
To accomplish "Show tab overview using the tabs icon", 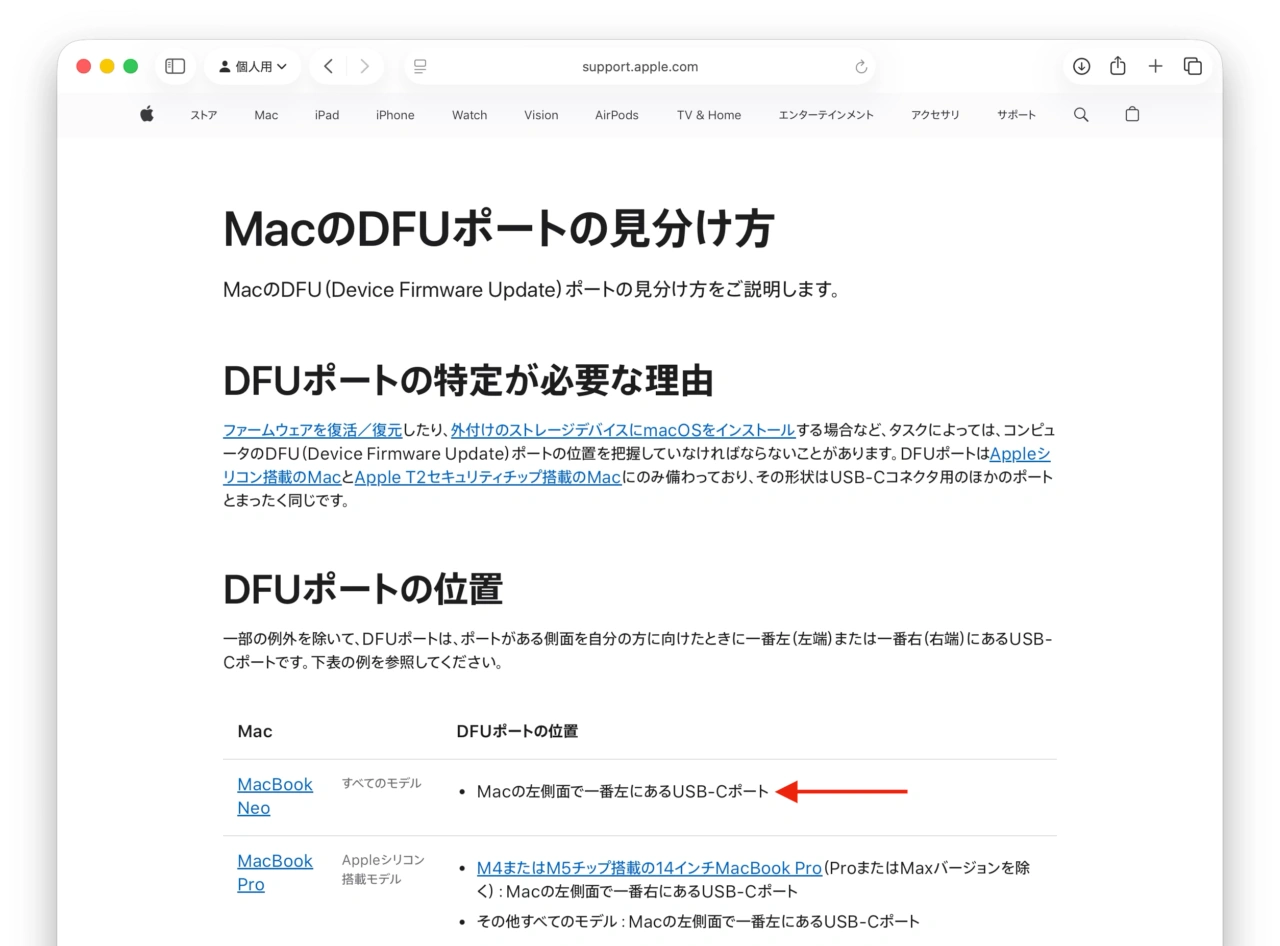I will tap(1193, 66).
